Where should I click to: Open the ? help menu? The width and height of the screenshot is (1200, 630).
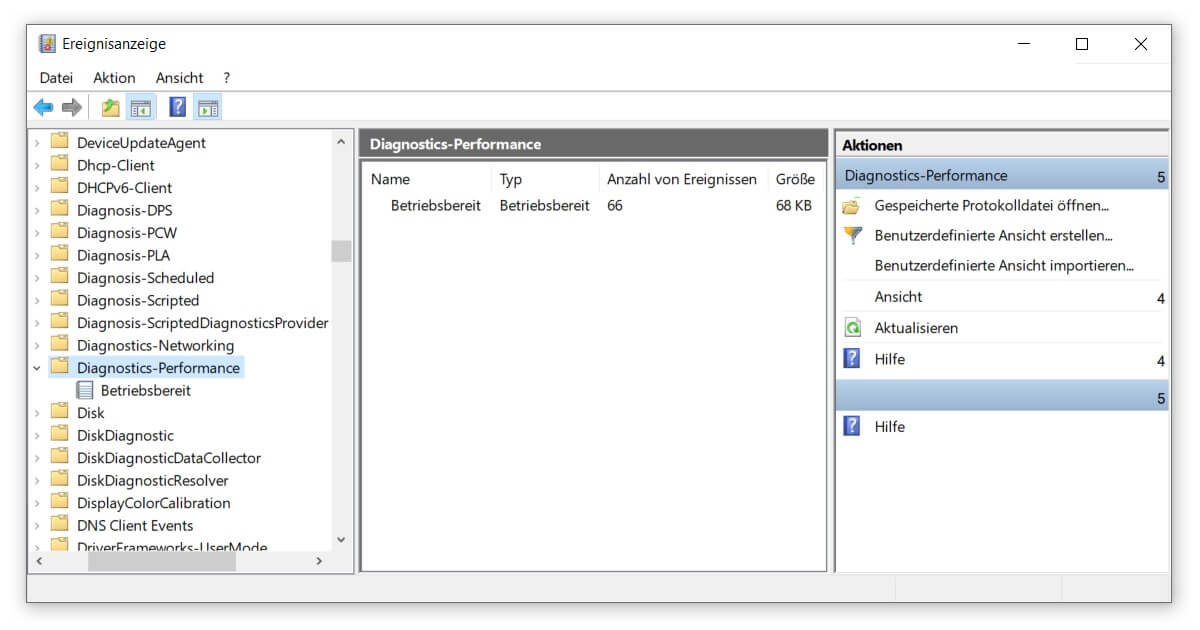(x=227, y=78)
